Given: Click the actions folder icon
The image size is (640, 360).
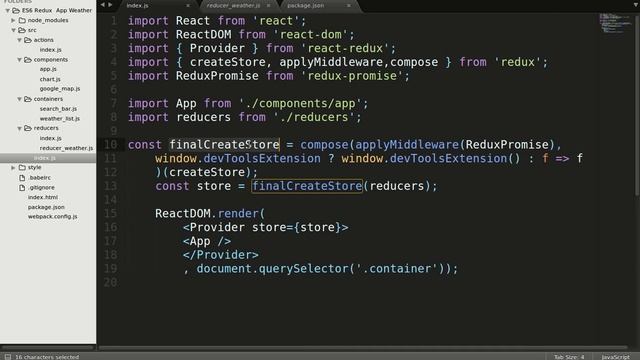Looking at the screenshot, I should point(28,40).
